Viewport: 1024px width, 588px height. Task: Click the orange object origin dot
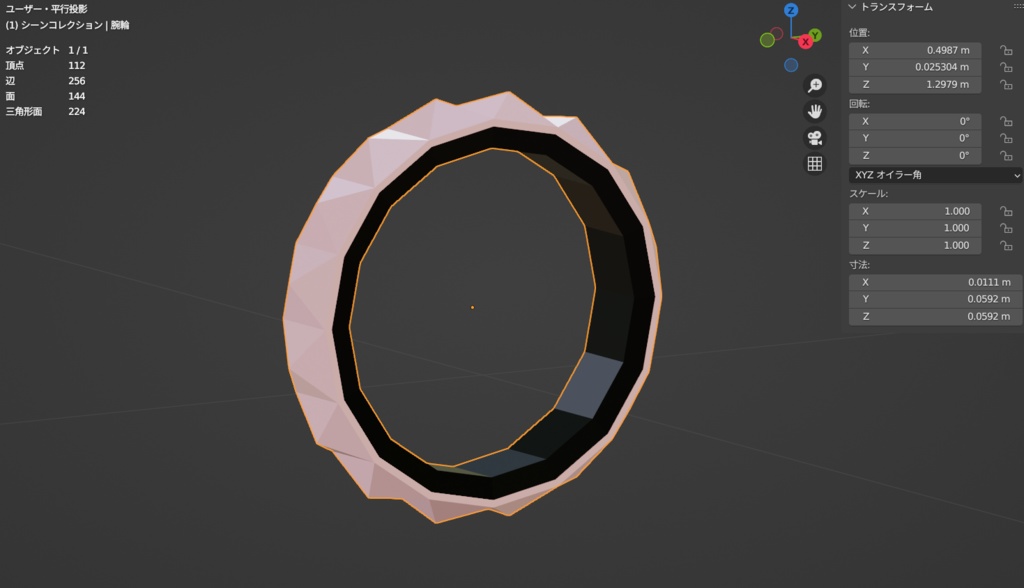472,307
